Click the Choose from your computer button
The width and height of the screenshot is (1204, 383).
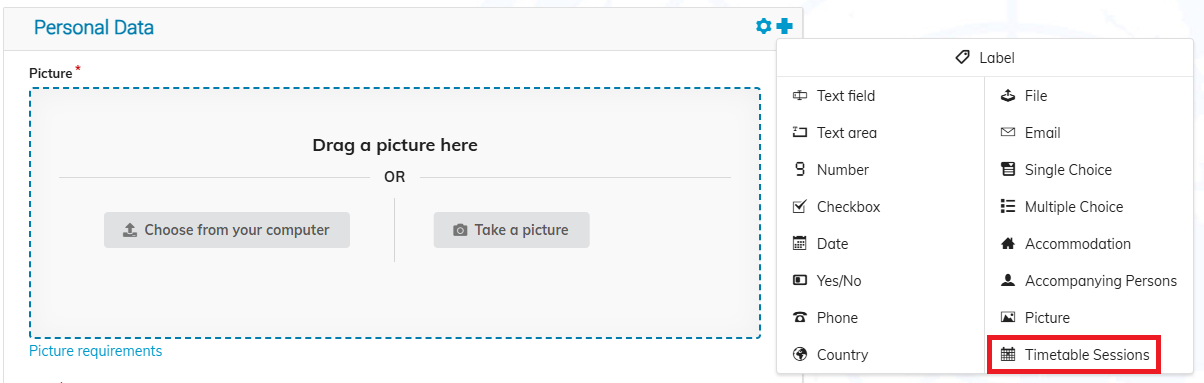click(x=227, y=230)
